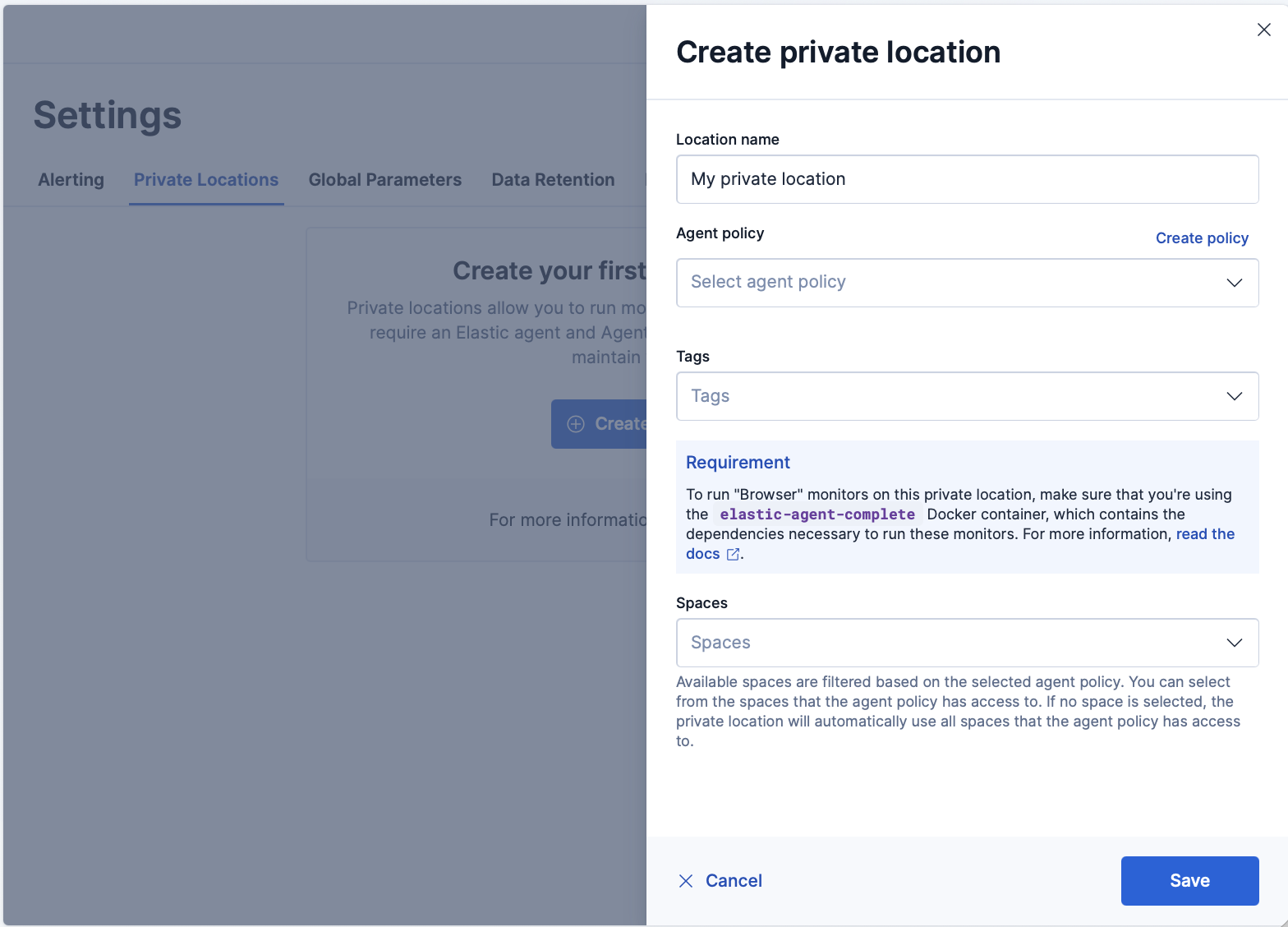Click the Create policy link
The width and height of the screenshot is (1288, 927).
[1202, 238]
